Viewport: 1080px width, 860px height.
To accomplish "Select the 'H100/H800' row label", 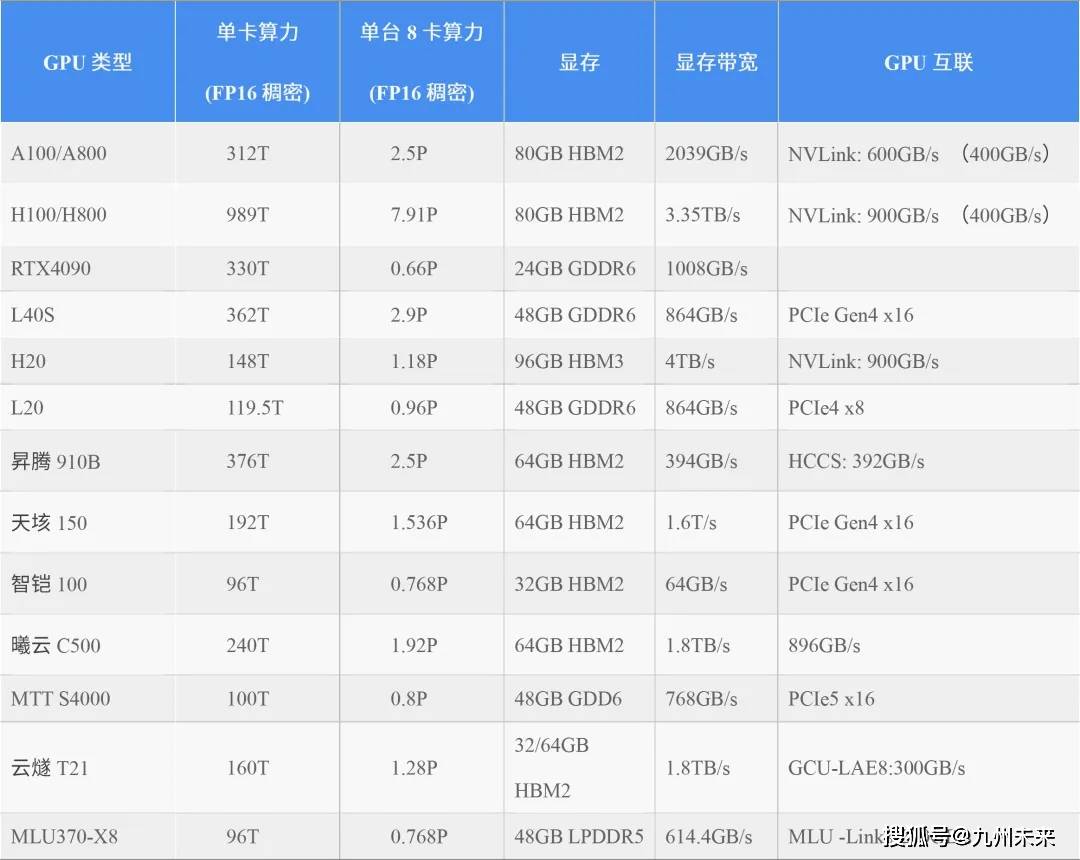I will tap(59, 214).
